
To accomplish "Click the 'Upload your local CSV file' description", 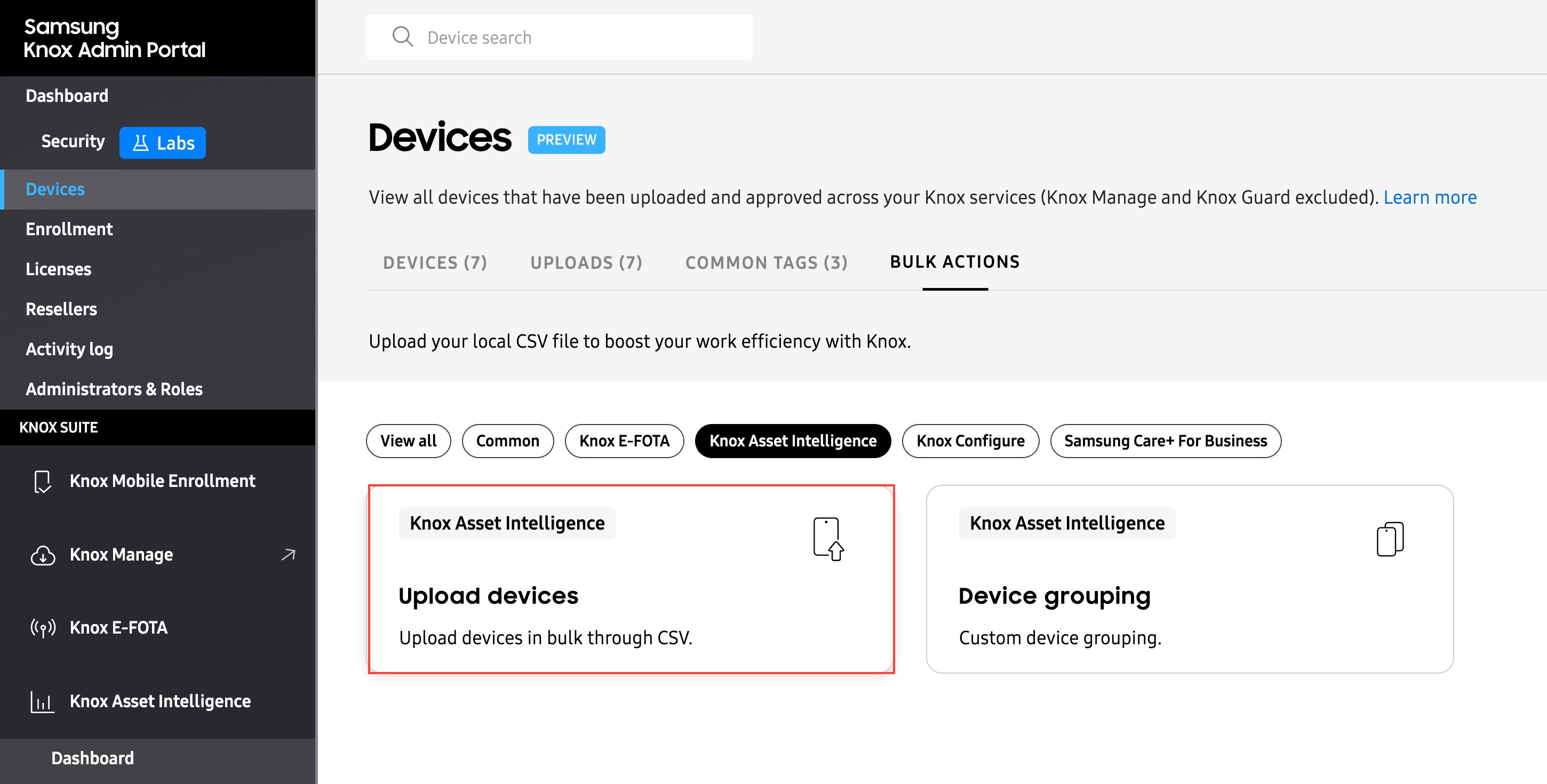I will [640, 341].
